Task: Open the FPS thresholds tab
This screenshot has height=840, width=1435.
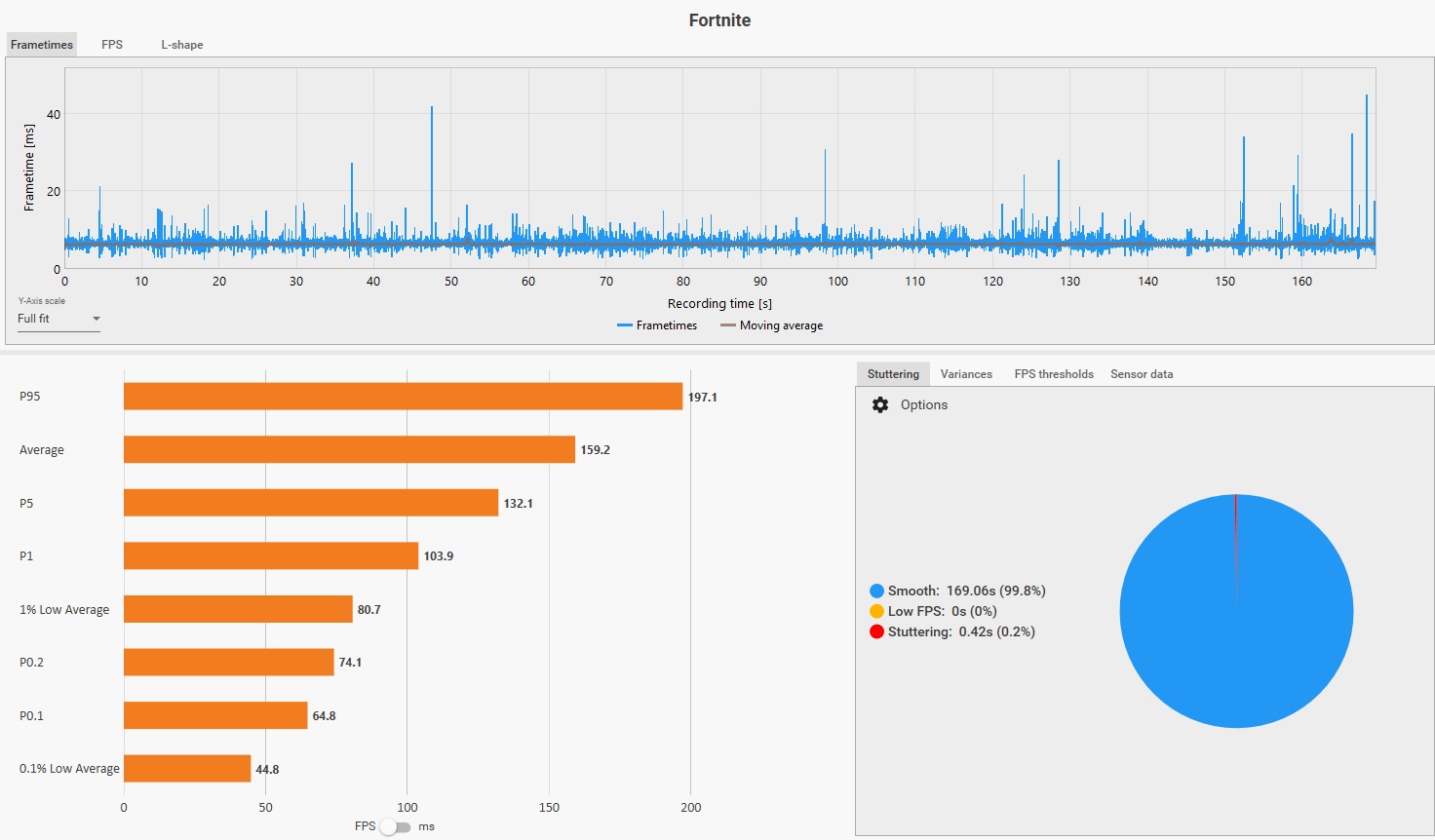Action: (1054, 374)
